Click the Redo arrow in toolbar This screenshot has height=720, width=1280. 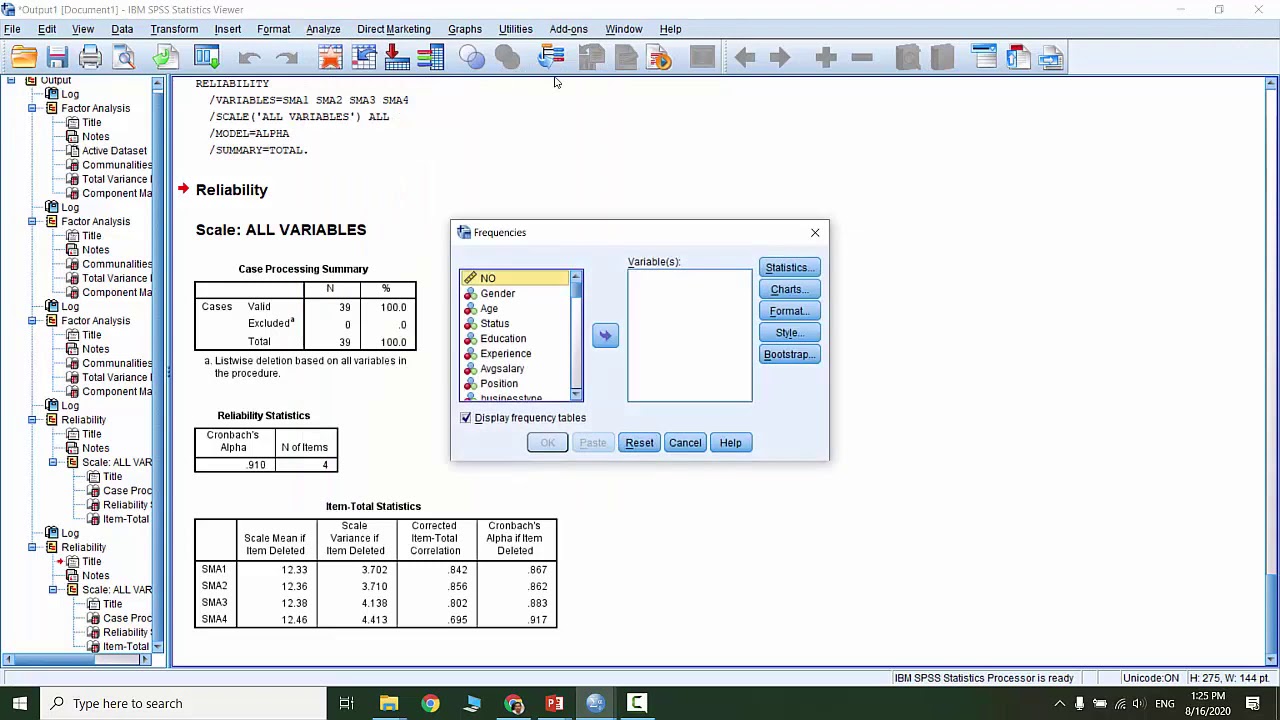point(286,58)
